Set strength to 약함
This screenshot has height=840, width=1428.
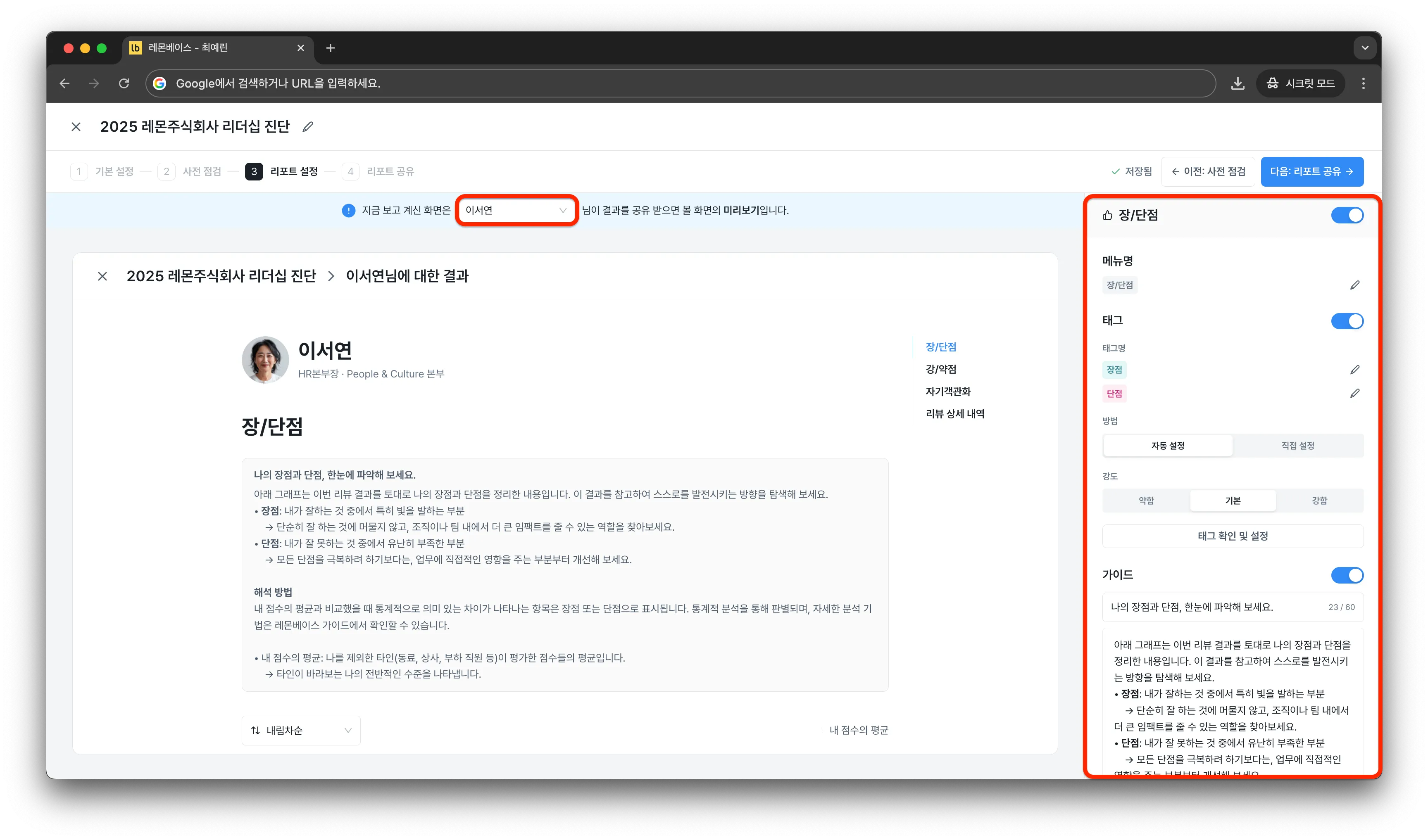(x=1146, y=501)
